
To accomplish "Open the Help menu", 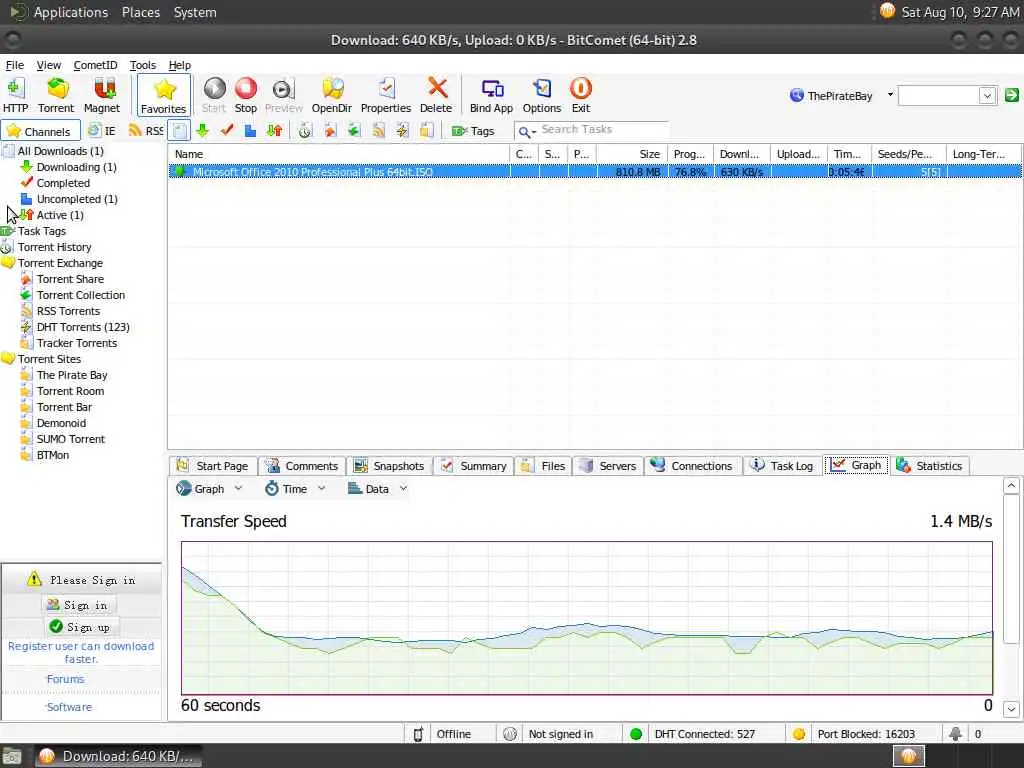I will [x=180, y=65].
